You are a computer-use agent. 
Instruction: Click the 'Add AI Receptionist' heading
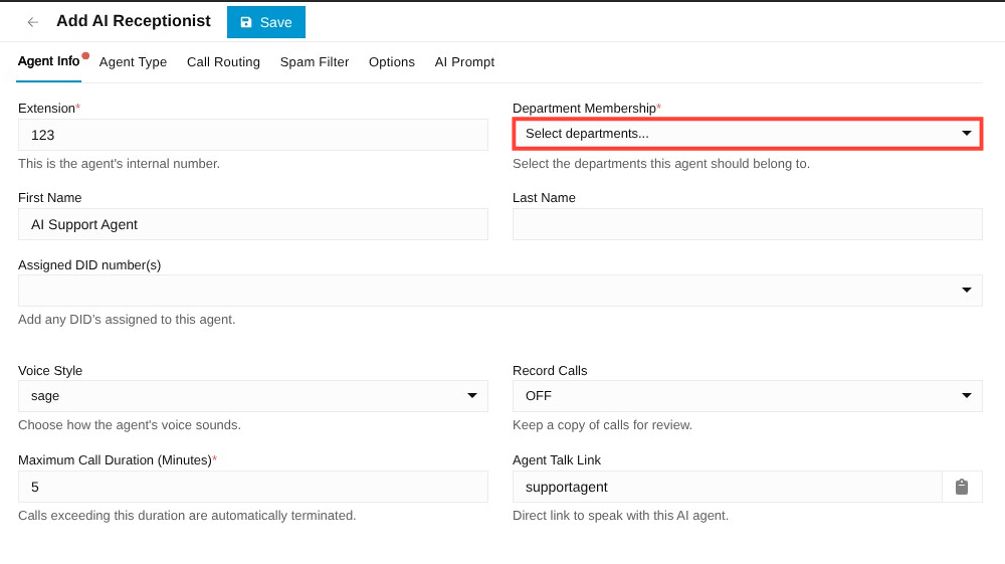(x=133, y=21)
